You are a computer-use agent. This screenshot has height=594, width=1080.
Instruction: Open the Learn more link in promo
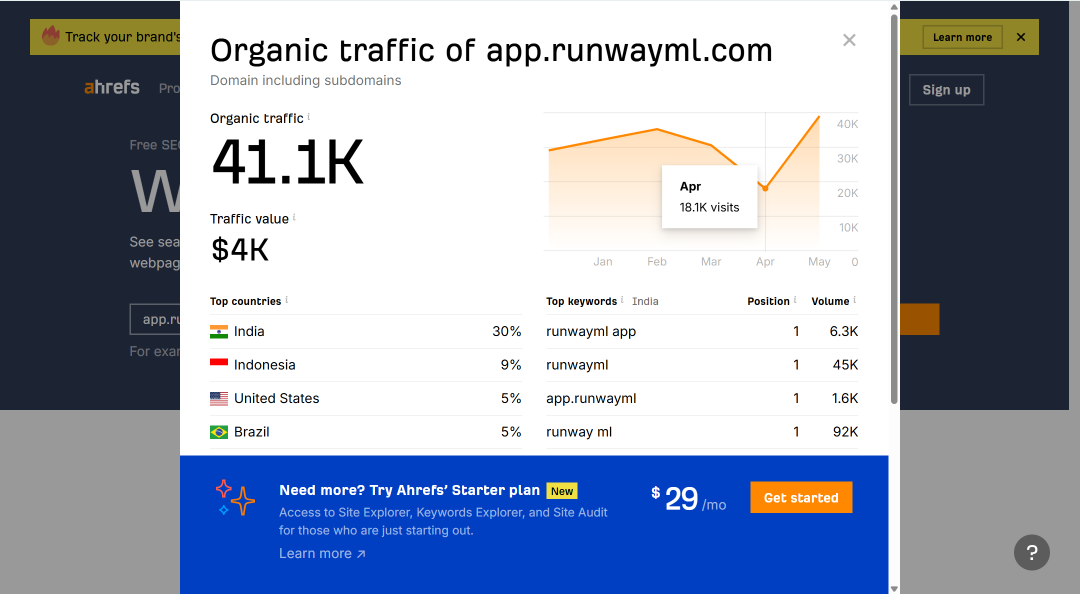pyautogui.click(x=322, y=553)
